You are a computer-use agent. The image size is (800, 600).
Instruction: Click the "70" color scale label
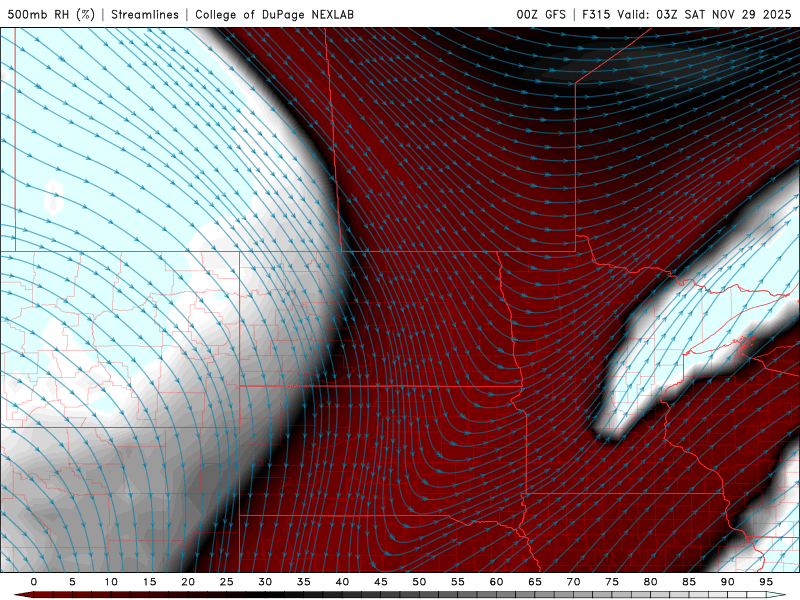click(x=573, y=582)
